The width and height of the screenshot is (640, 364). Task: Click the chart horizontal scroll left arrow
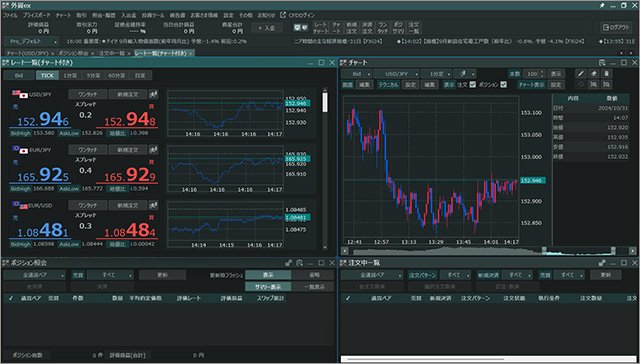click(345, 251)
